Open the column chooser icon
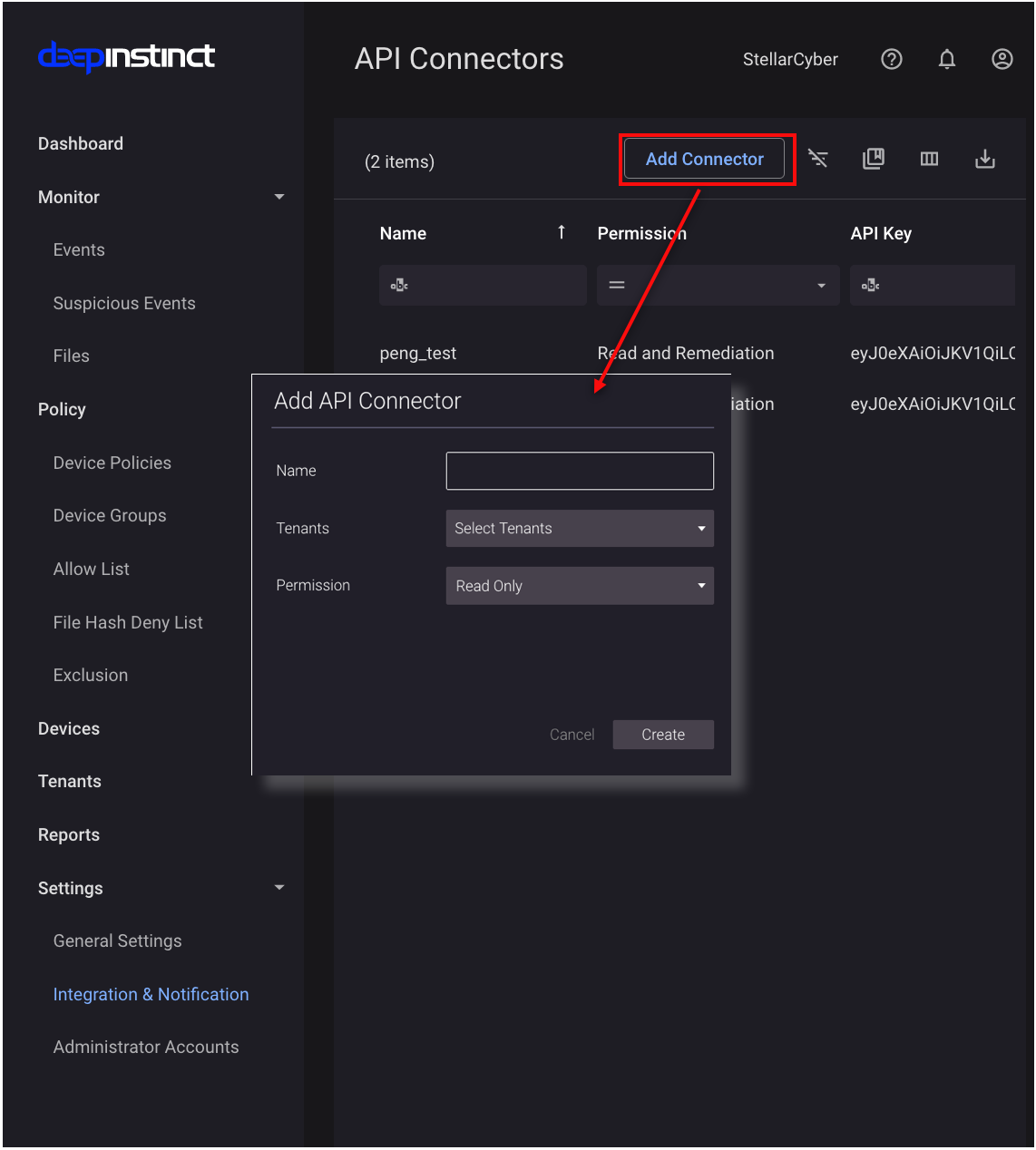Image resolution: width=1036 pixels, height=1150 pixels. pos(929,159)
